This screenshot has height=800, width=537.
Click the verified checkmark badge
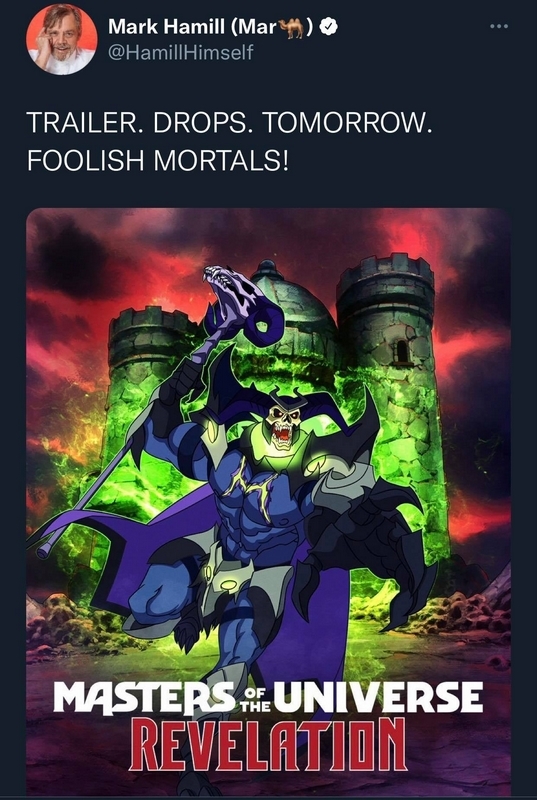coord(328,28)
